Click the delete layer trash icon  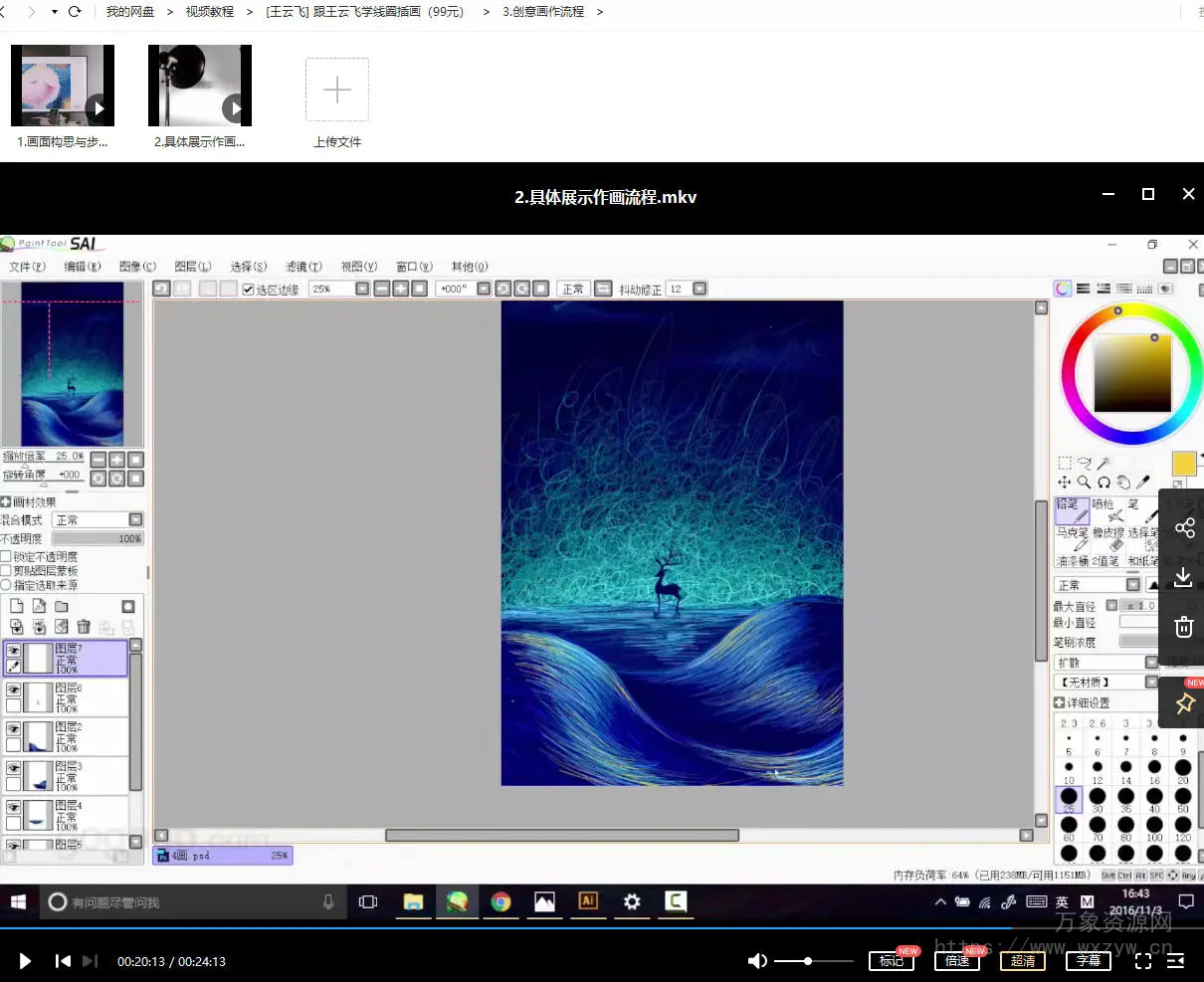(x=84, y=627)
